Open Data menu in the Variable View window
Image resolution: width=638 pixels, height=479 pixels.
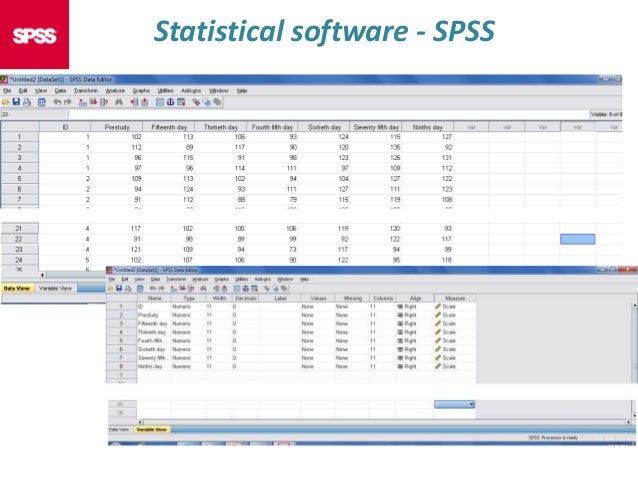(155, 279)
